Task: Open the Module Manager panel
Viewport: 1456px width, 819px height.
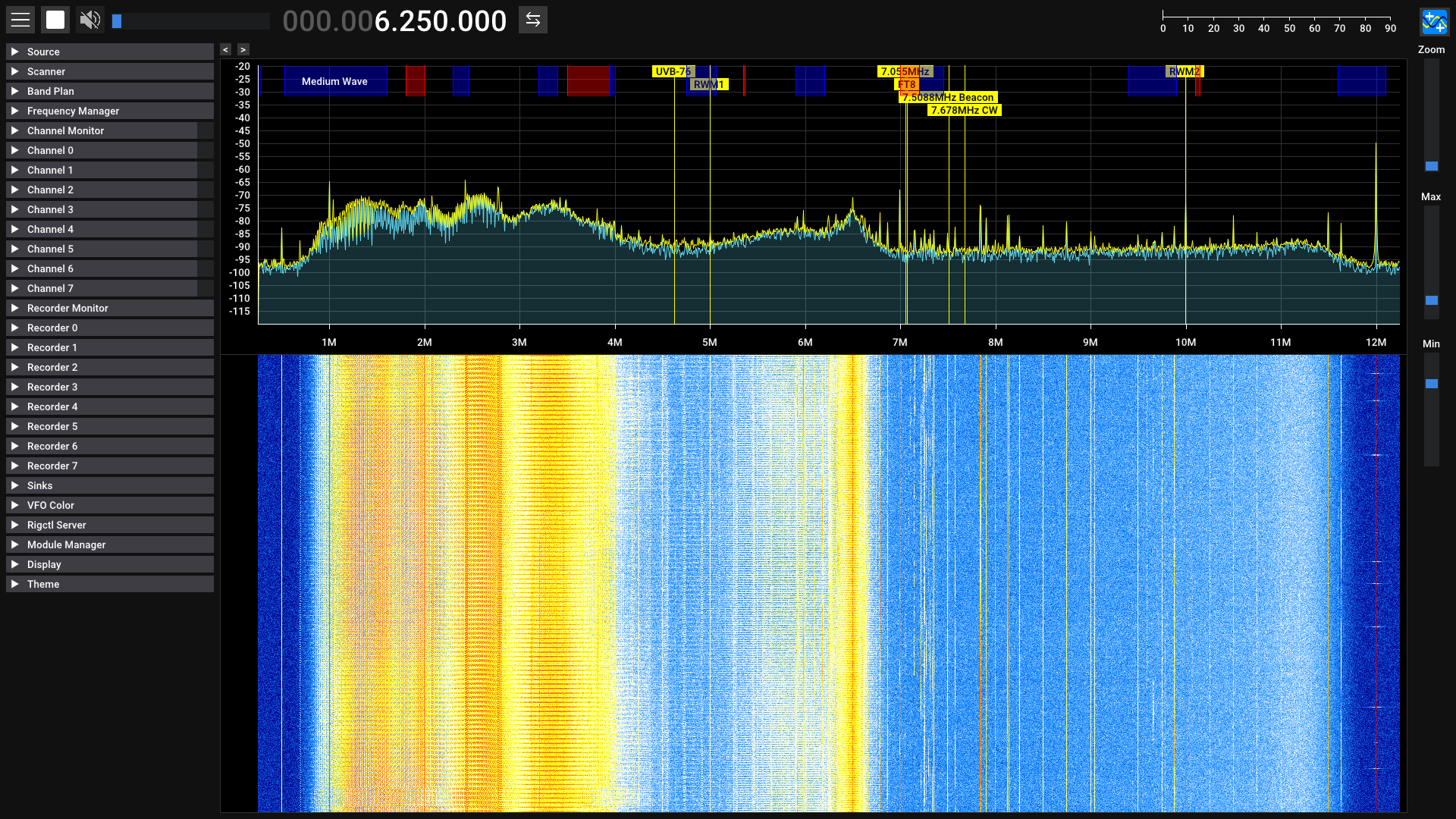Action: pyautogui.click(x=66, y=544)
